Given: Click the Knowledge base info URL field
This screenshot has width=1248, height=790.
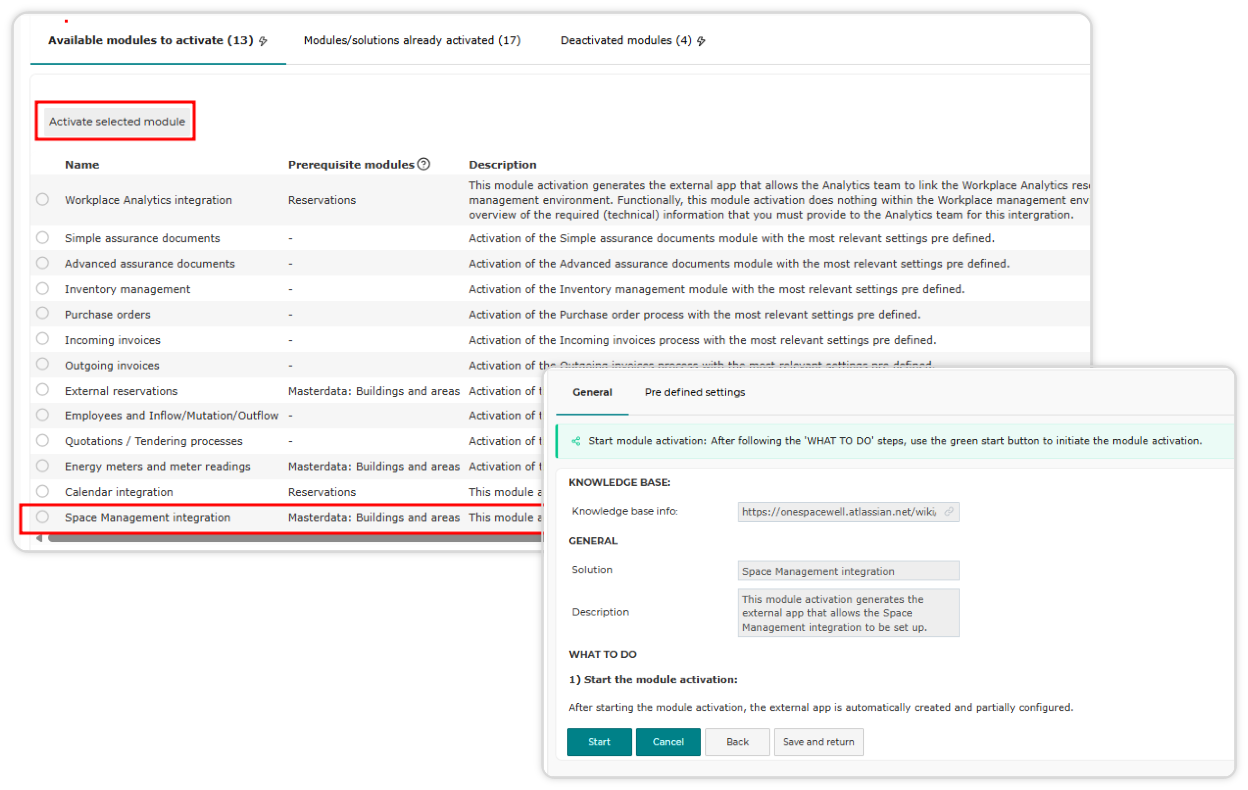Looking at the screenshot, I should (x=848, y=511).
